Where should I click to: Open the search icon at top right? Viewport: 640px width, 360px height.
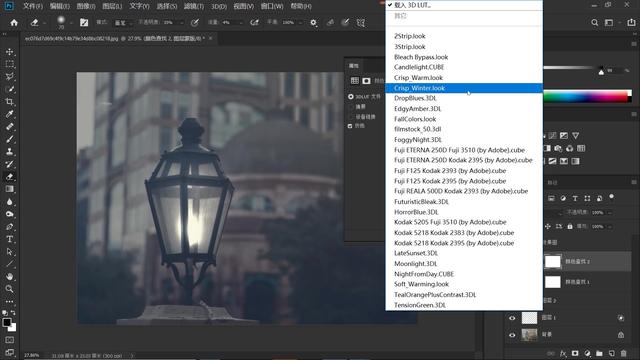pos(595,22)
